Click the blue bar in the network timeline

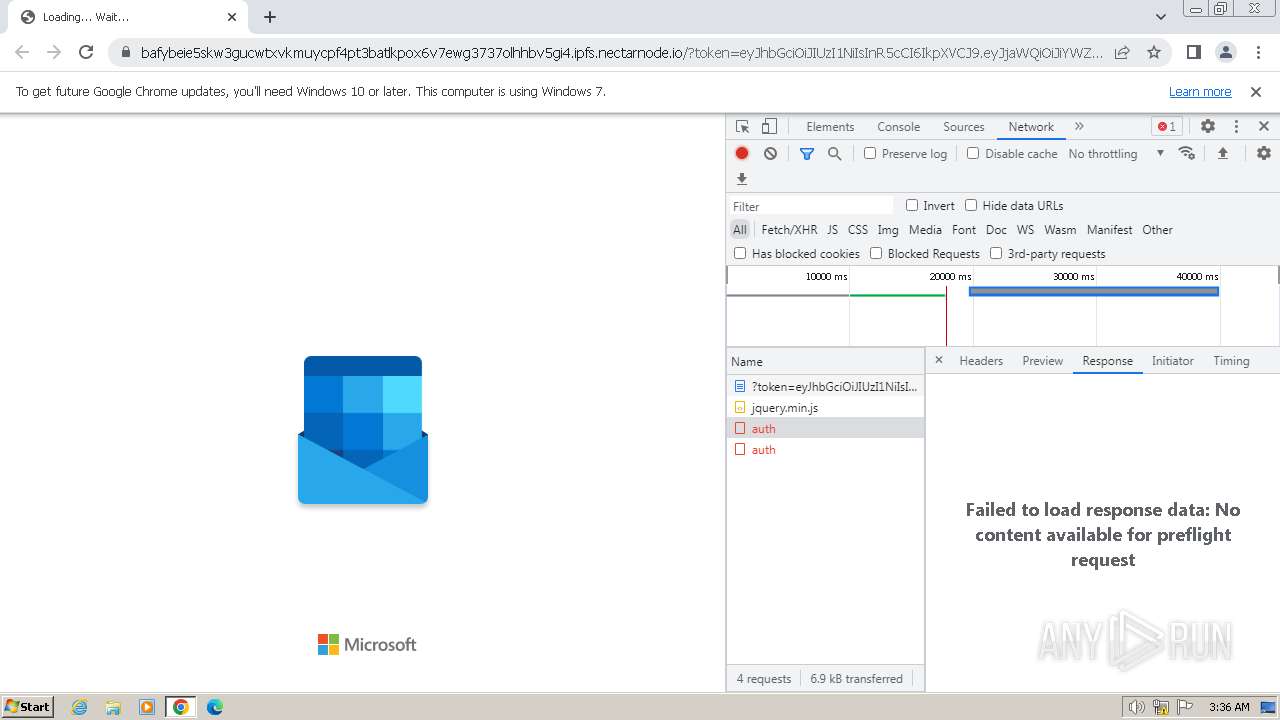click(1094, 291)
